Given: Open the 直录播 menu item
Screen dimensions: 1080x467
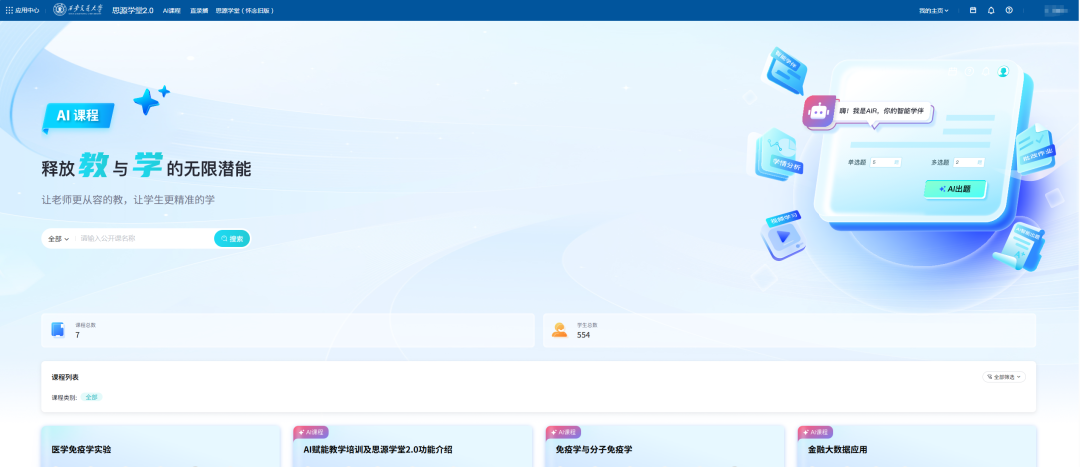Looking at the screenshot, I should (199, 10).
